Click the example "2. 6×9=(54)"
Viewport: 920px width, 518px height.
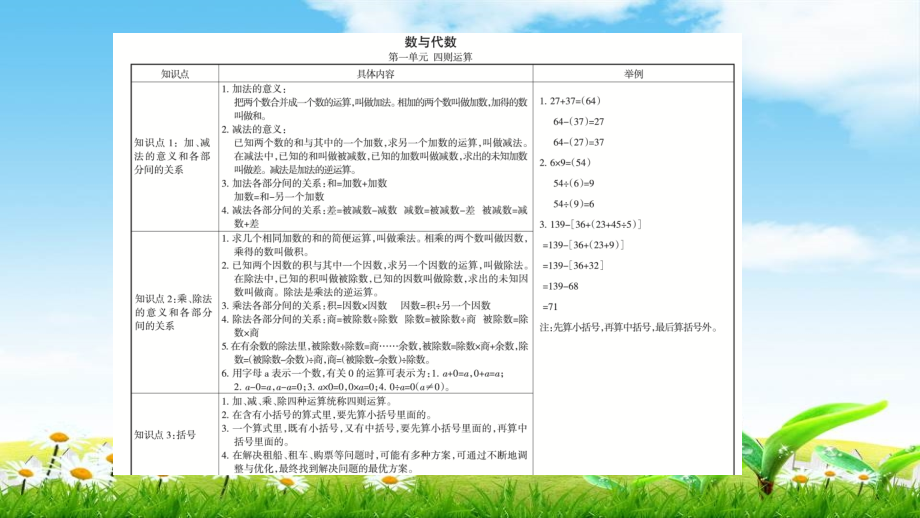(565, 162)
